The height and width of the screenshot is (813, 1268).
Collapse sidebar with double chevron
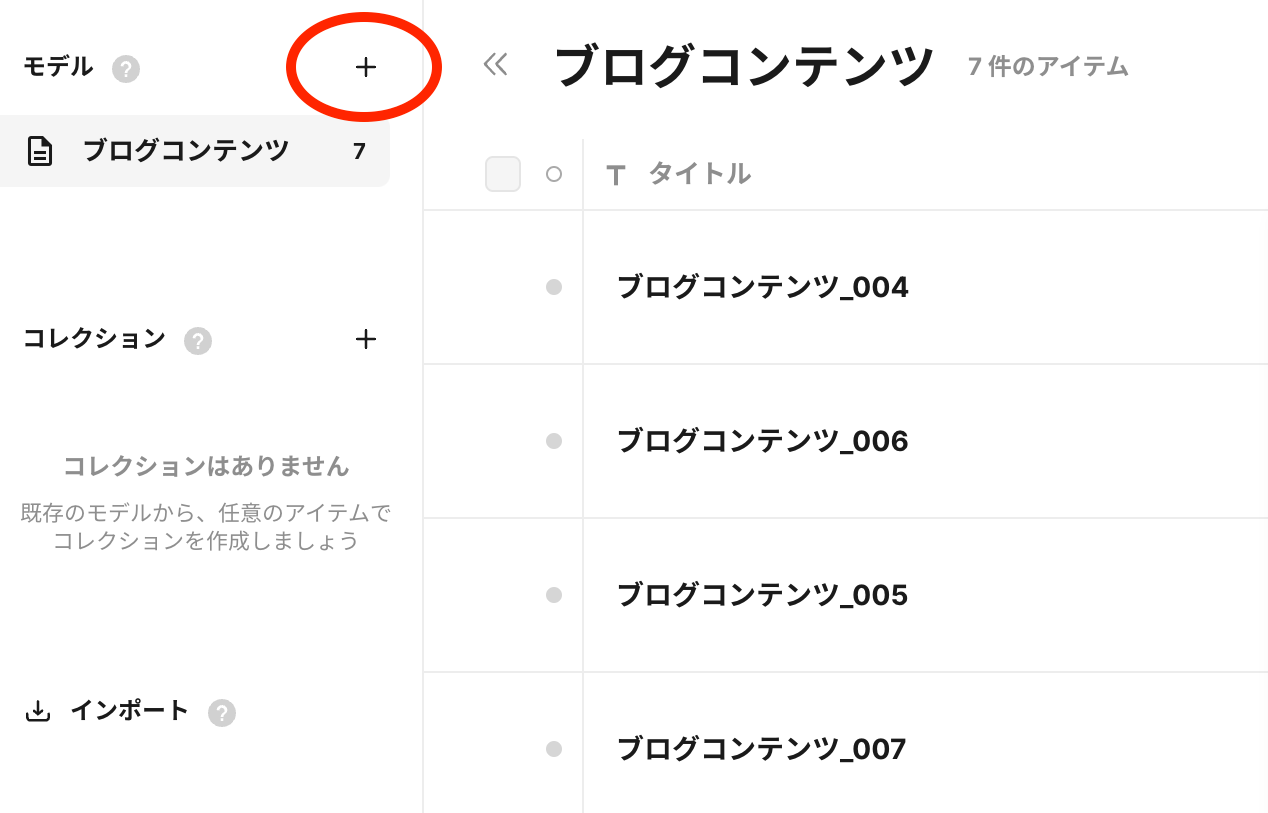click(x=495, y=65)
